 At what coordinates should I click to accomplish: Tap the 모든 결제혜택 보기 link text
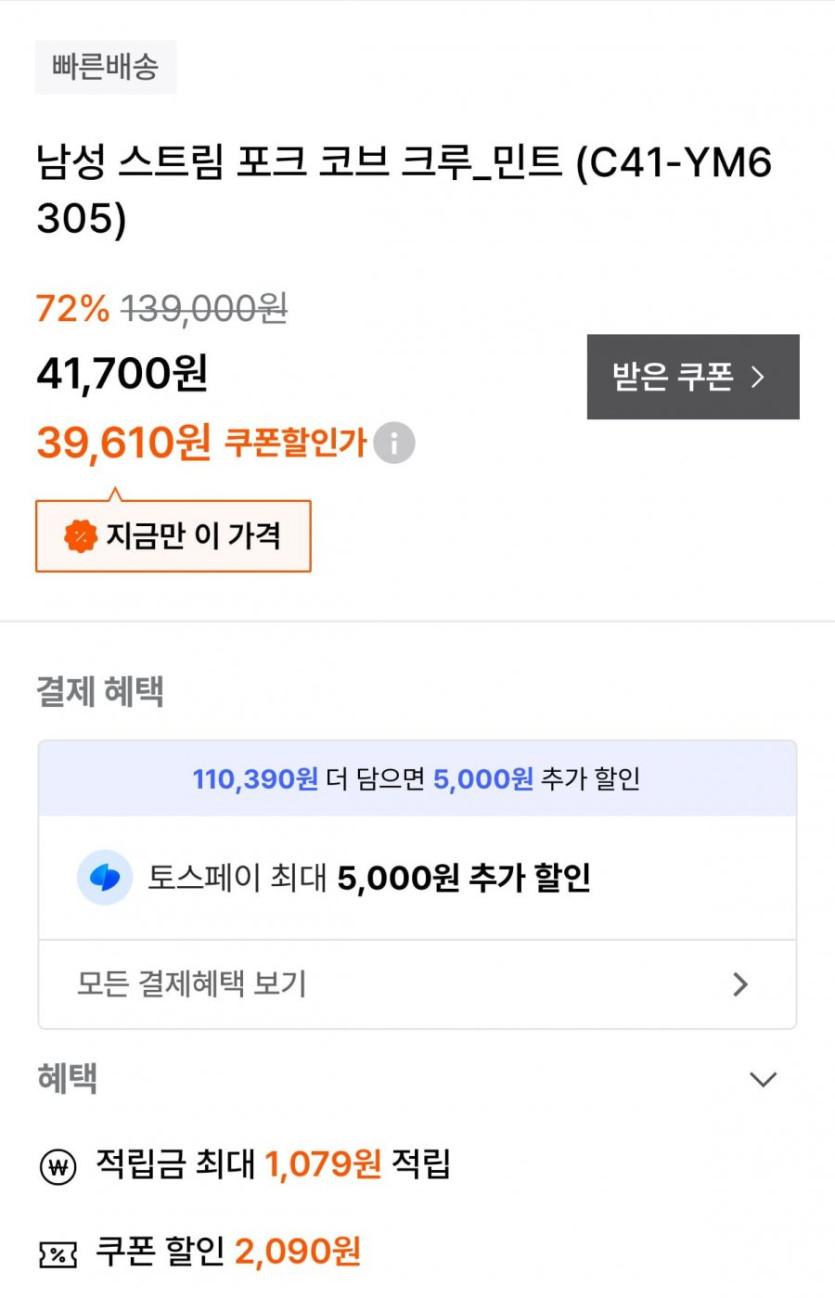[192, 985]
